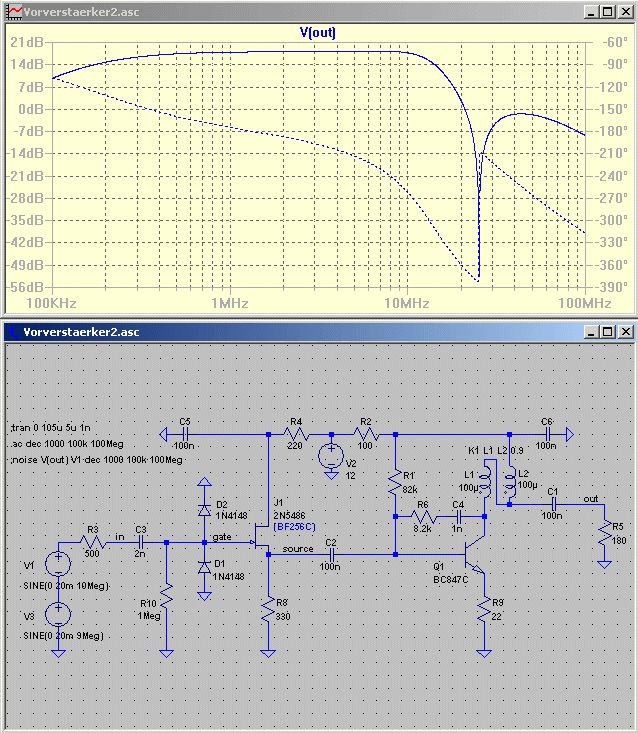Select diode D2 1N4148 symbol
This screenshot has width=638, height=733.
pos(204,510)
